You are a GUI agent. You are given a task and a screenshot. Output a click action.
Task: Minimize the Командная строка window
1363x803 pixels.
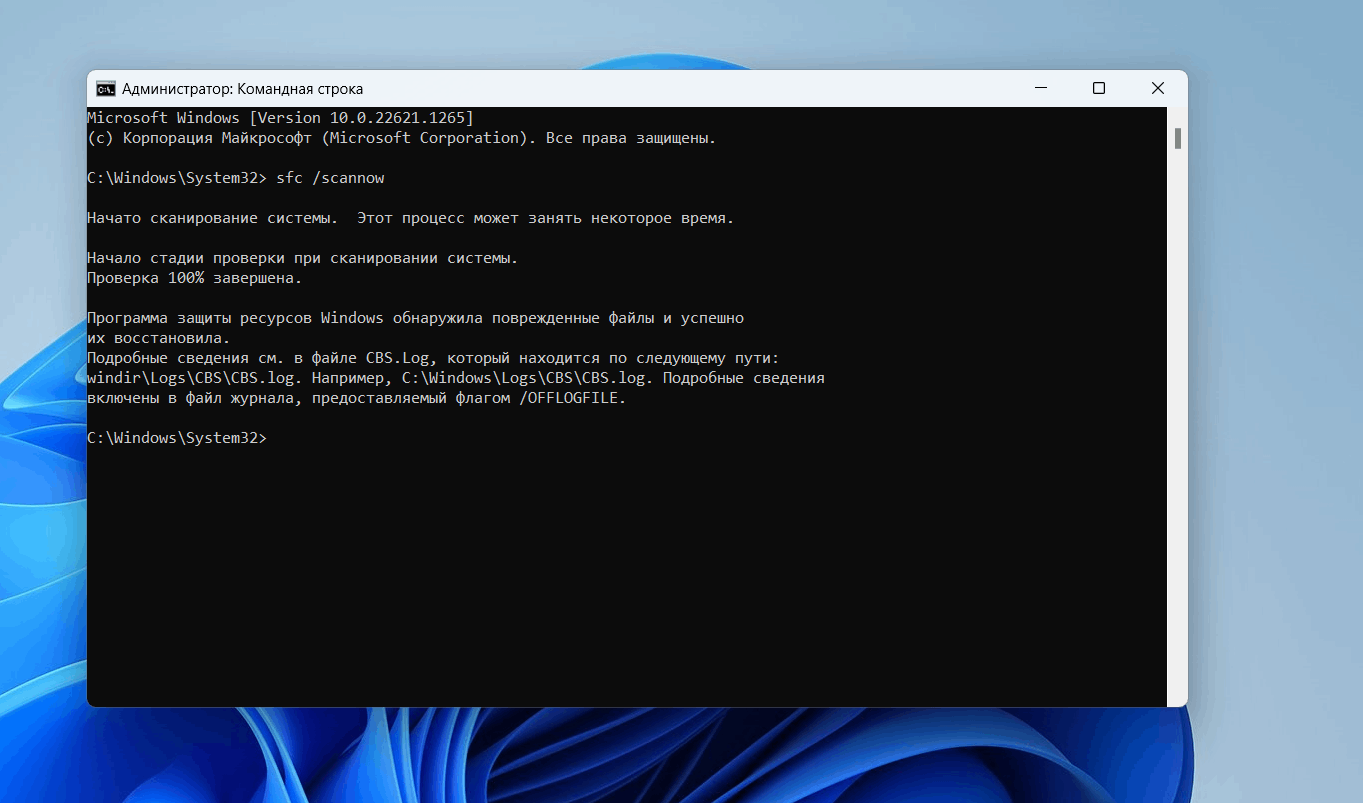point(1040,89)
